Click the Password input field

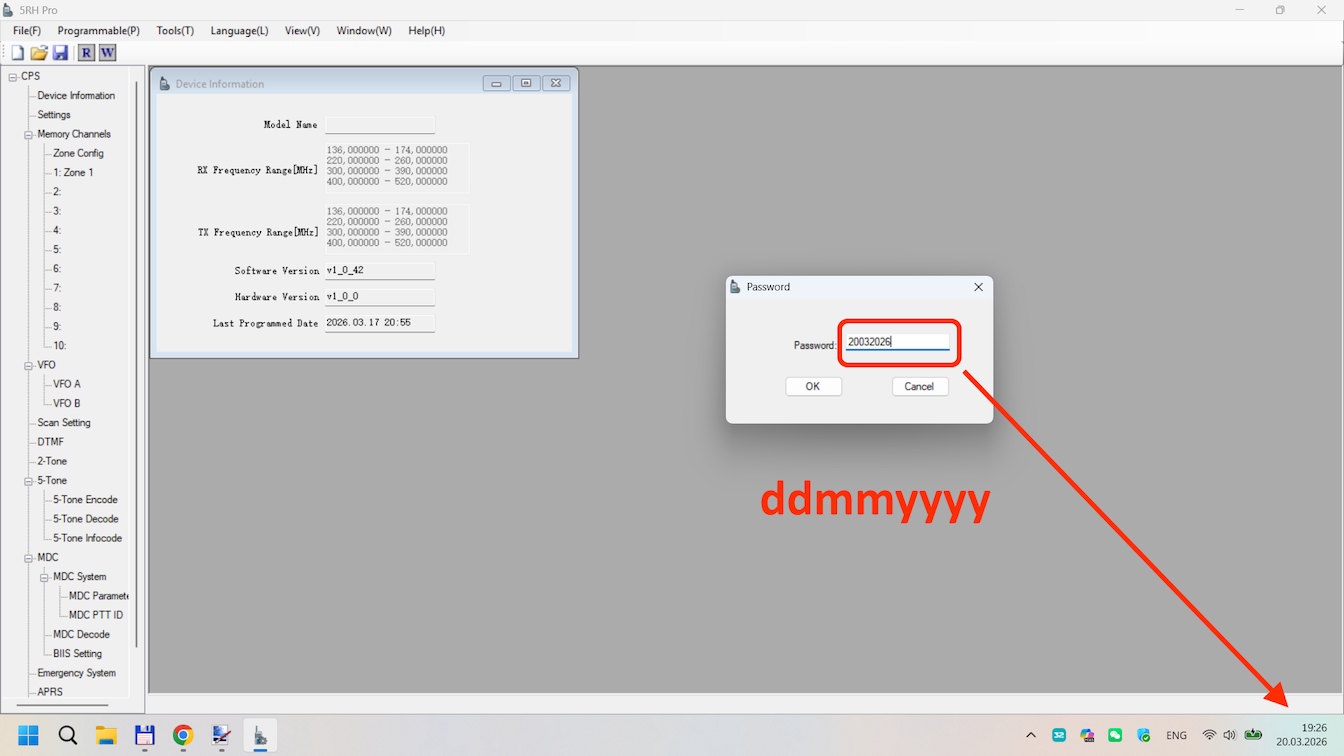[x=896, y=342]
